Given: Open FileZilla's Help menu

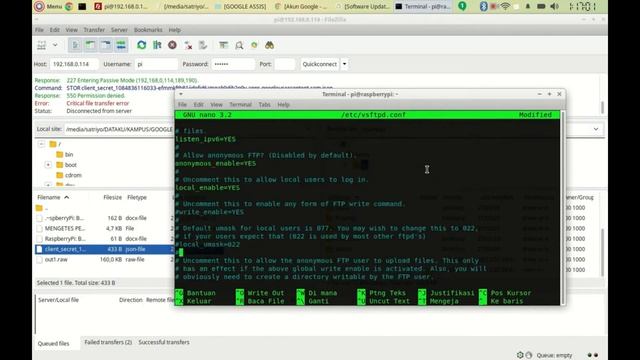Looking at the screenshot, I should [x=175, y=30].
